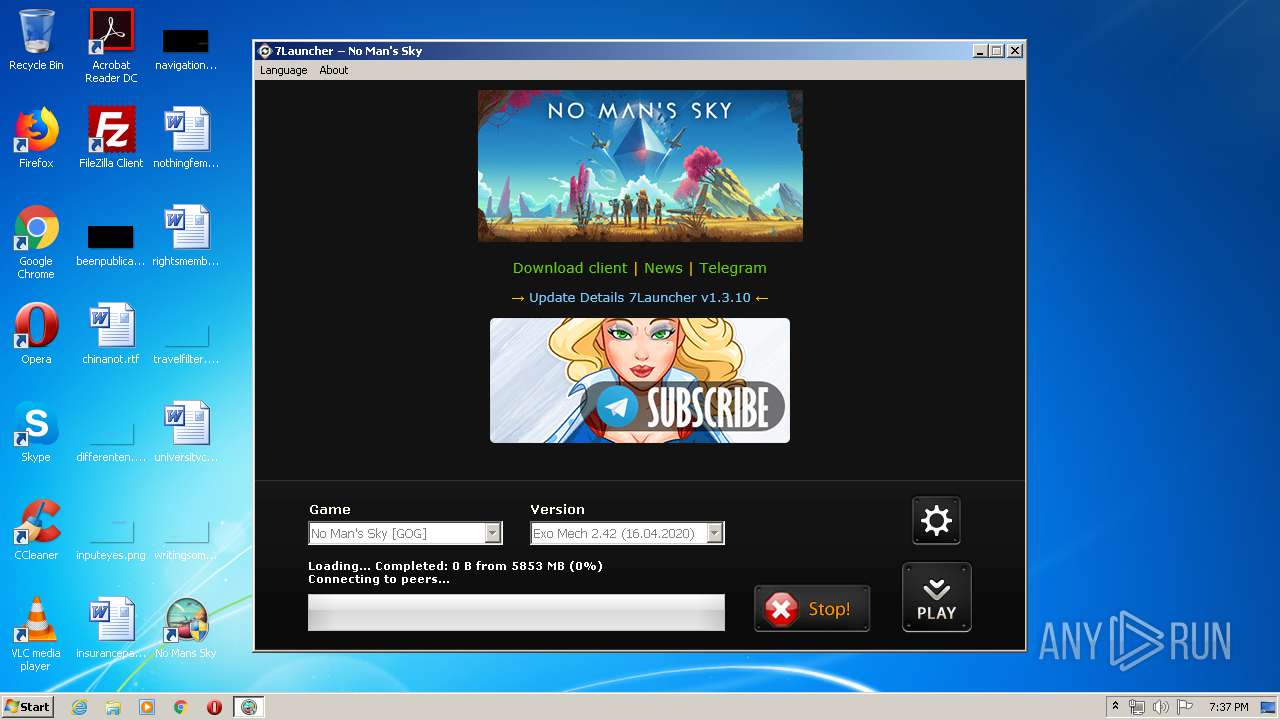Click the download progress bar
Viewport: 1280px width, 720px height.
click(x=516, y=613)
